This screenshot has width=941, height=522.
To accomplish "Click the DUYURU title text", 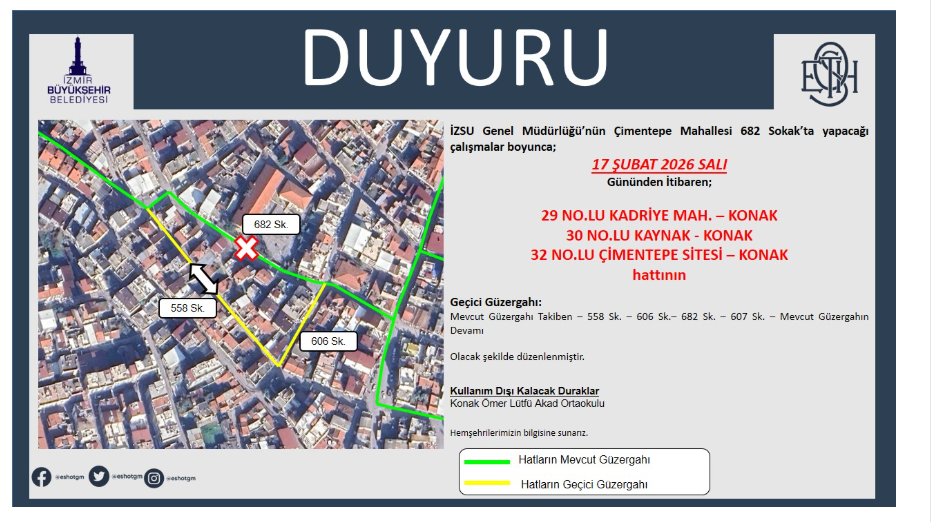I will [456, 55].
